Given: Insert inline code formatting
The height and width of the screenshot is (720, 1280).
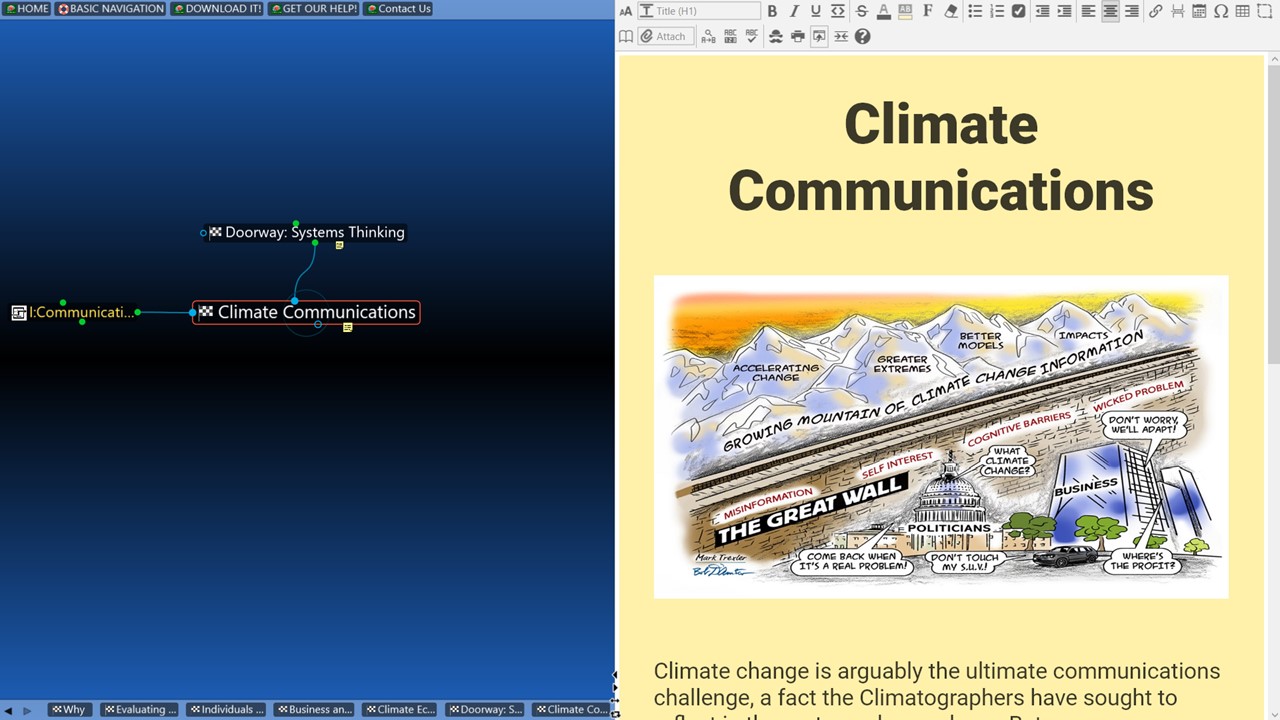Looking at the screenshot, I should click(838, 11).
